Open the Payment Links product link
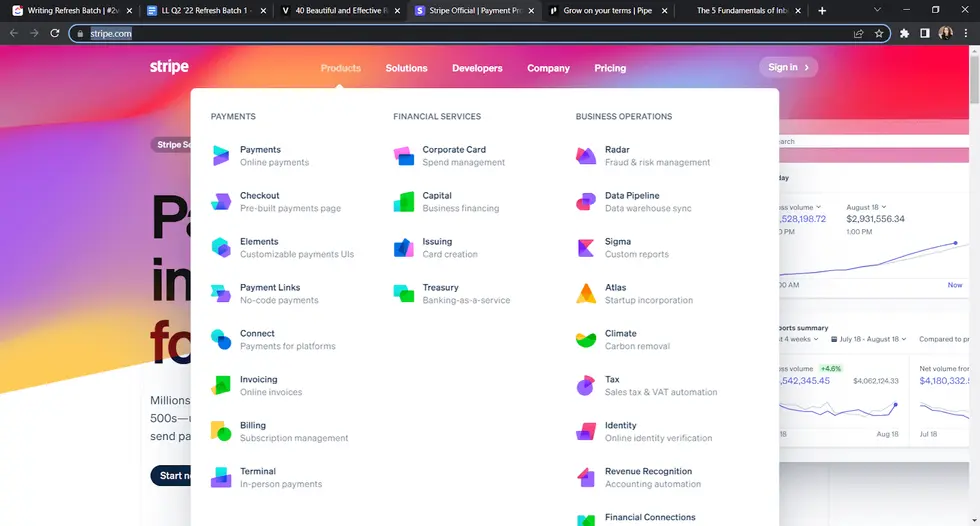This screenshot has width=980, height=526. tap(270, 287)
